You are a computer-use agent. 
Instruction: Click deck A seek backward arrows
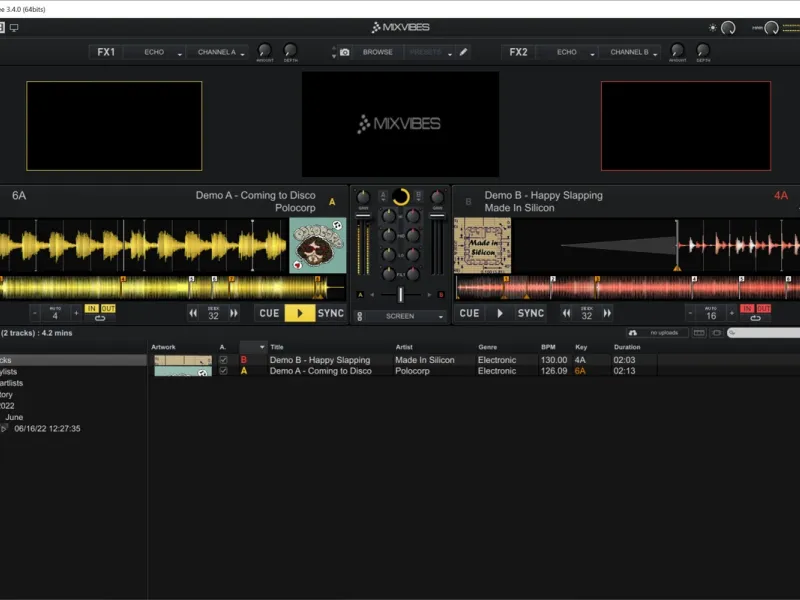point(193,313)
